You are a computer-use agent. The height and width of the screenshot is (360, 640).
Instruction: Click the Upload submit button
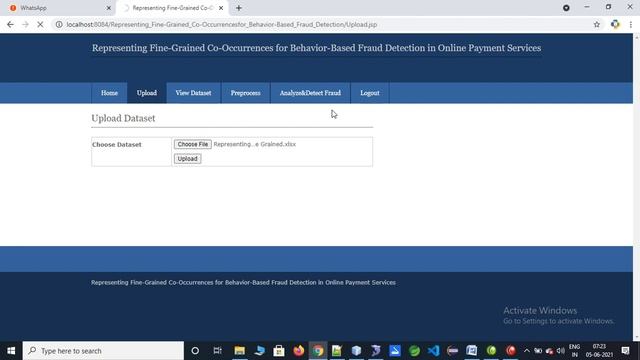pyautogui.click(x=187, y=159)
